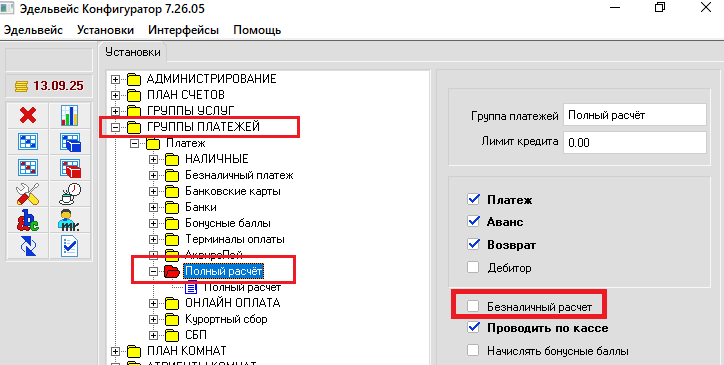Enable the Безналичный расчет checkbox
The height and width of the screenshot is (365, 724).
point(473,306)
